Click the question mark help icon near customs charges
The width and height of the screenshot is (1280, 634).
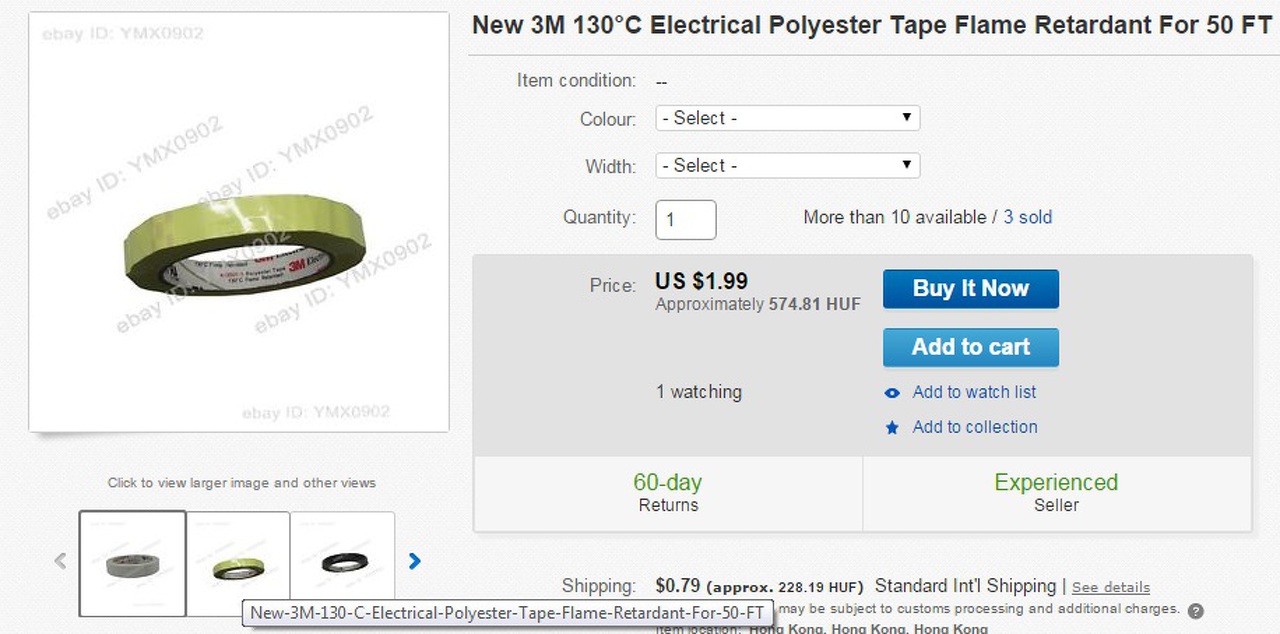pyautogui.click(x=1195, y=611)
